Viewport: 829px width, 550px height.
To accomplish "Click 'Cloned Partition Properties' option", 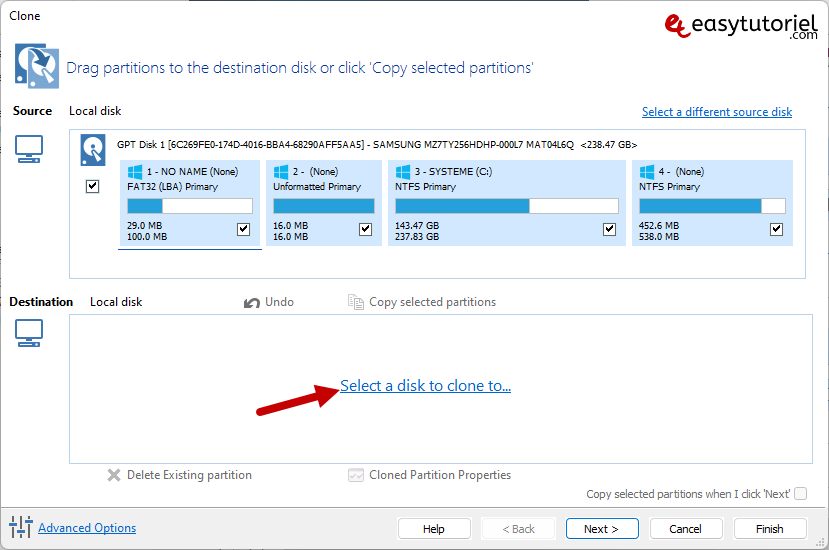I will pyautogui.click(x=440, y=475).
